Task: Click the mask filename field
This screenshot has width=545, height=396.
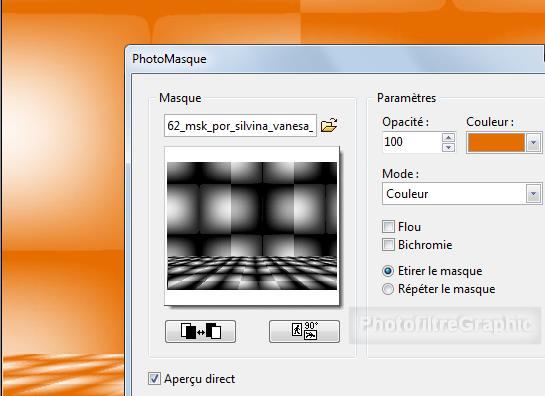Action: pos(241,126)
